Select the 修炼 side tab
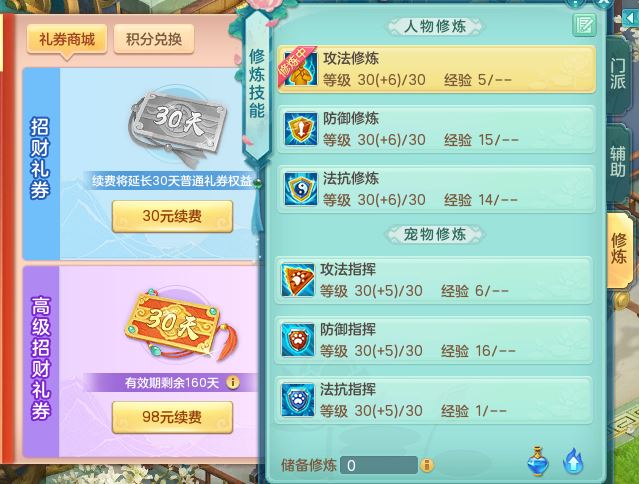The image size is (639, 484). (x=619, y=249)
